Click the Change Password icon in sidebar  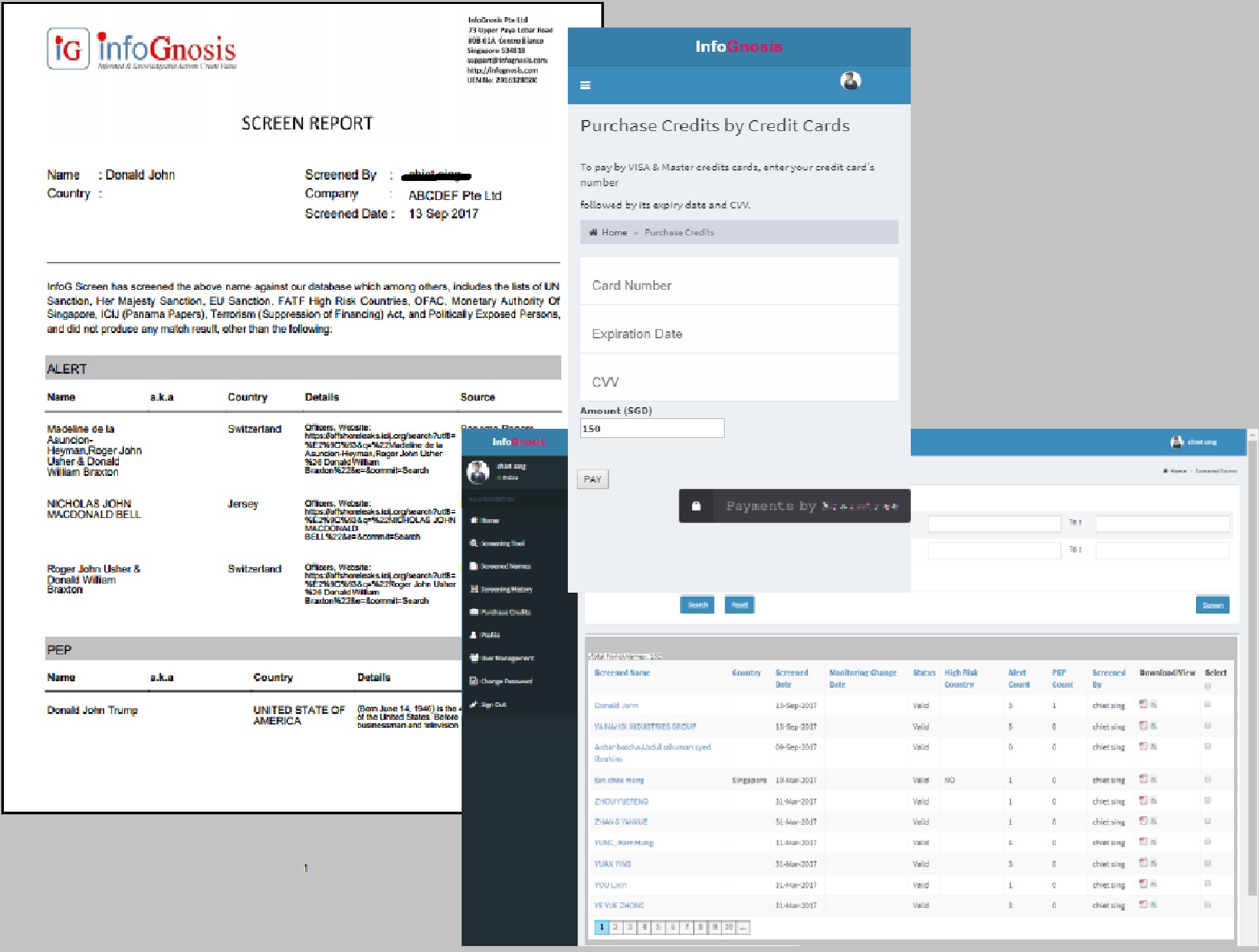click(474, 681)
